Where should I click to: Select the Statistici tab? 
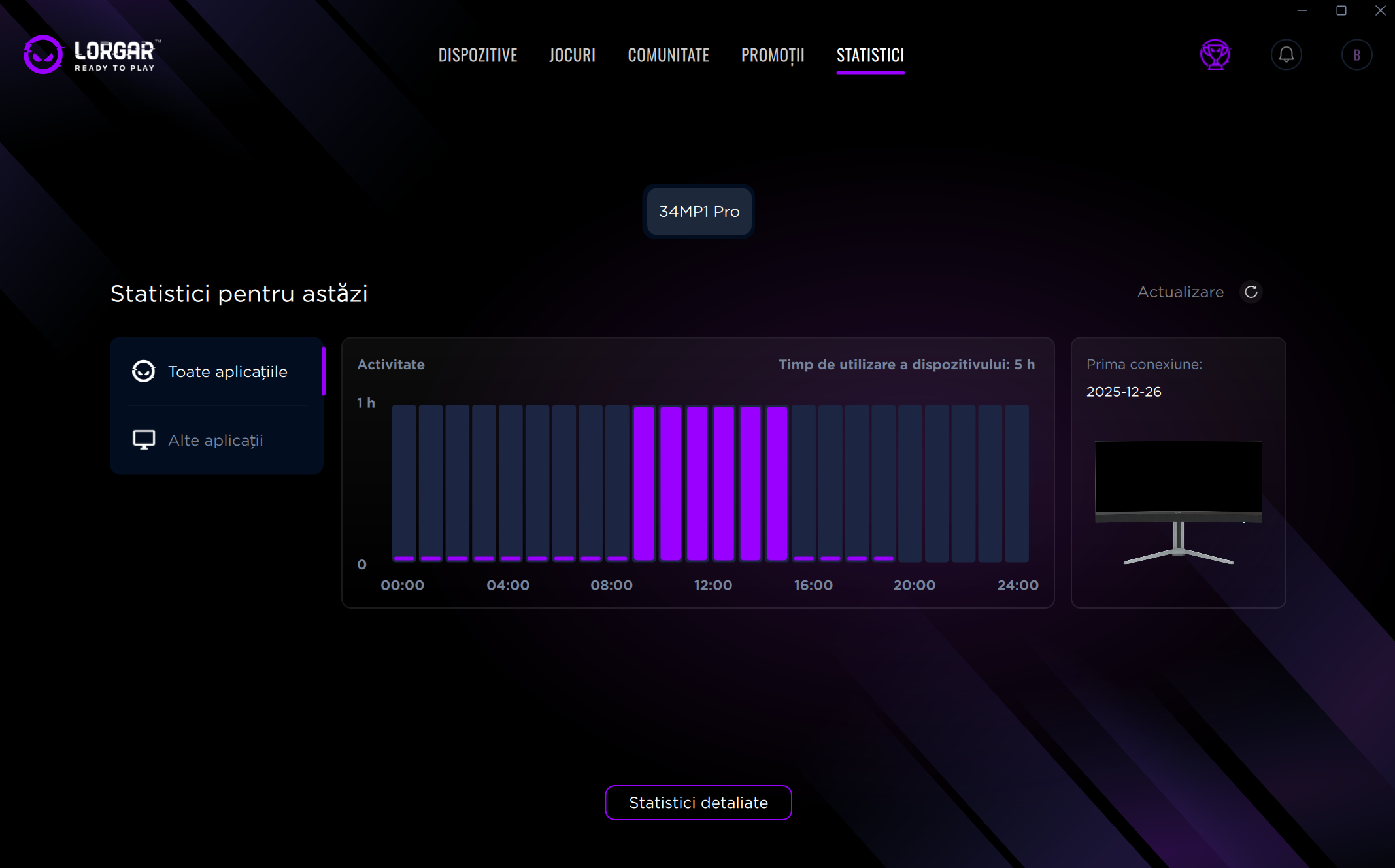pyautogui.click(x=870, y=55)
